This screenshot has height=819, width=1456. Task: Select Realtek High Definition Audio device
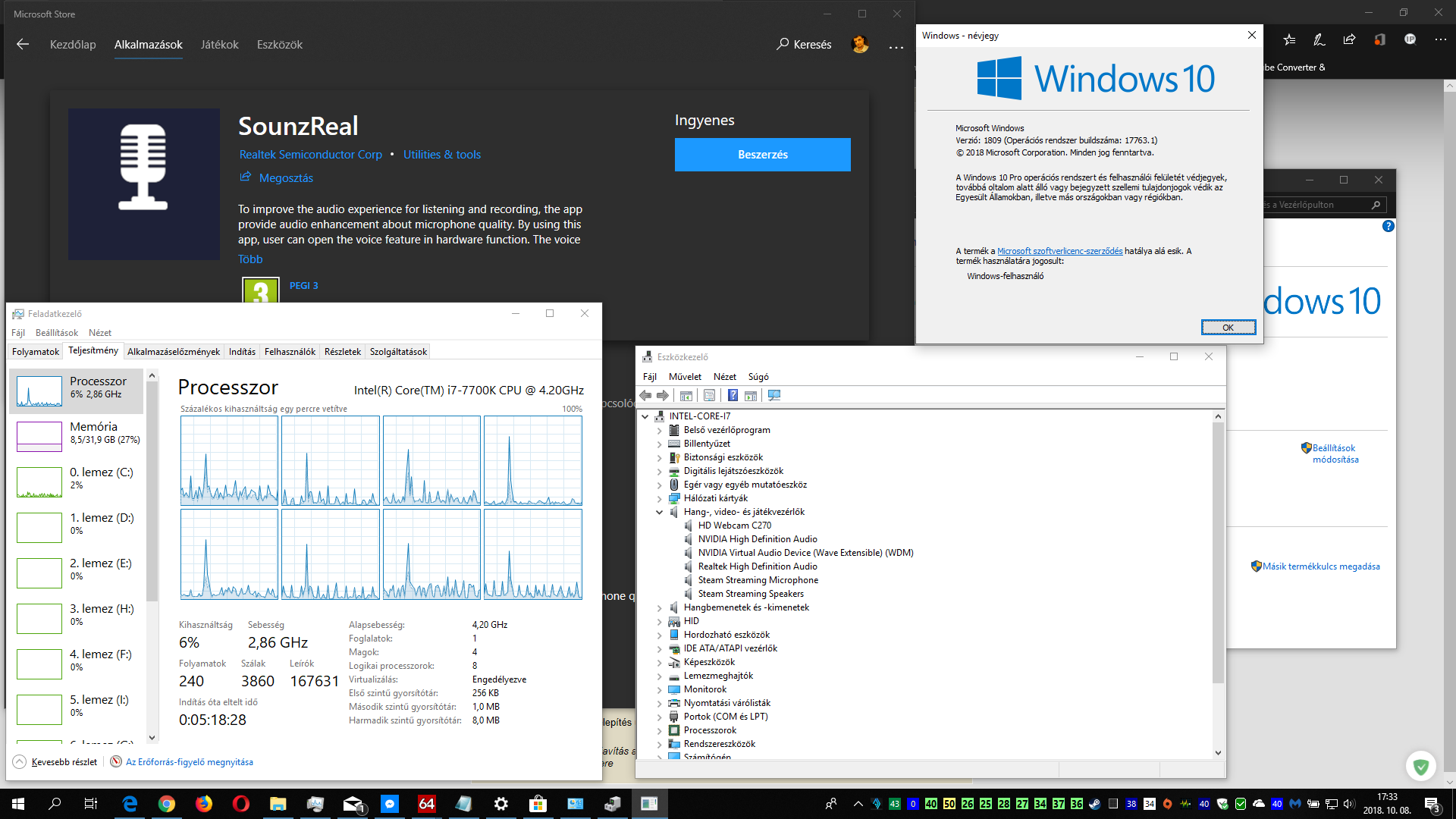pyautogui.click(x=758, y=566)
